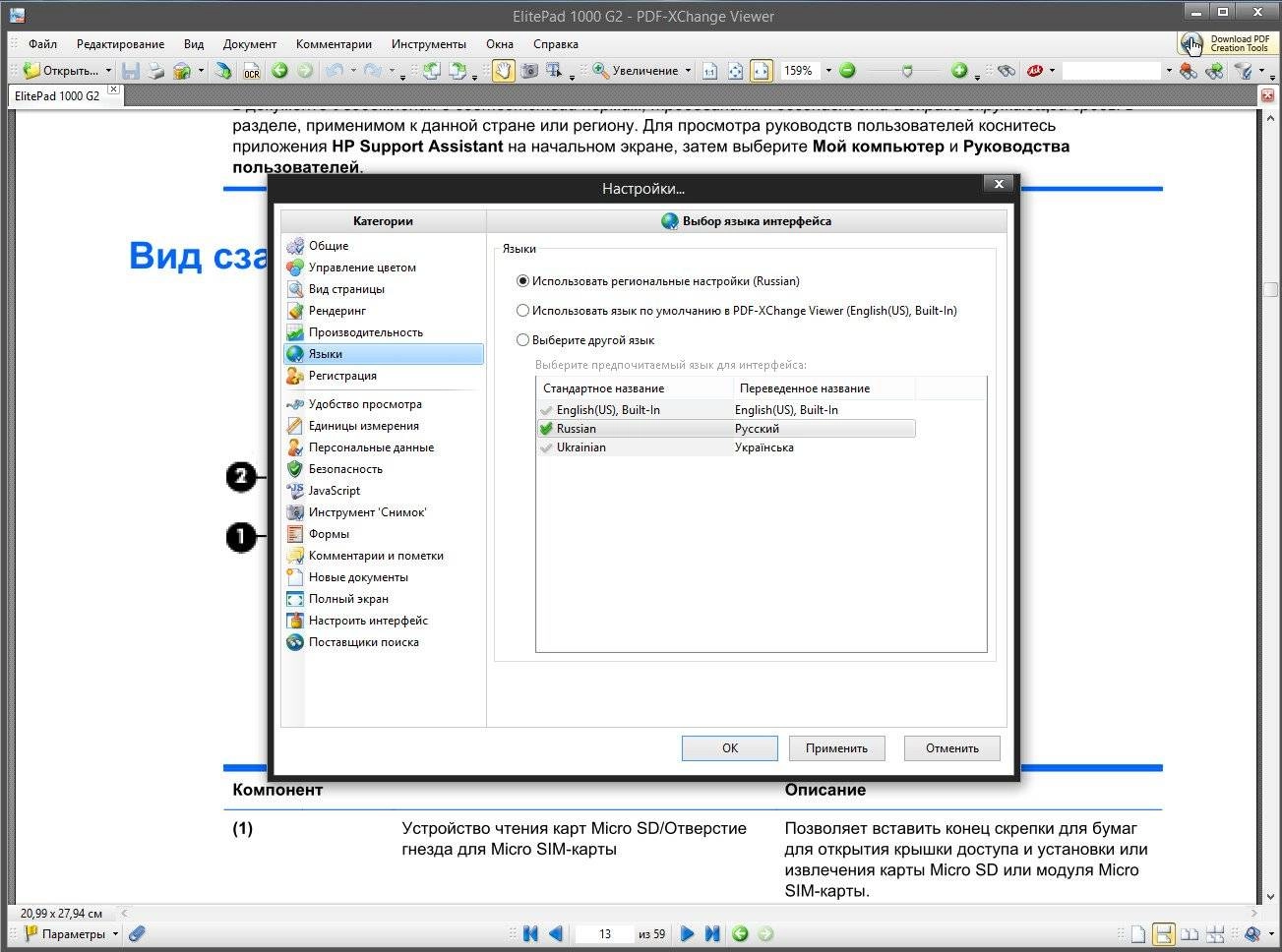Select the Snapshot camera tool
The width and height of the screenshot is (1282, 952).
[529, 71]
